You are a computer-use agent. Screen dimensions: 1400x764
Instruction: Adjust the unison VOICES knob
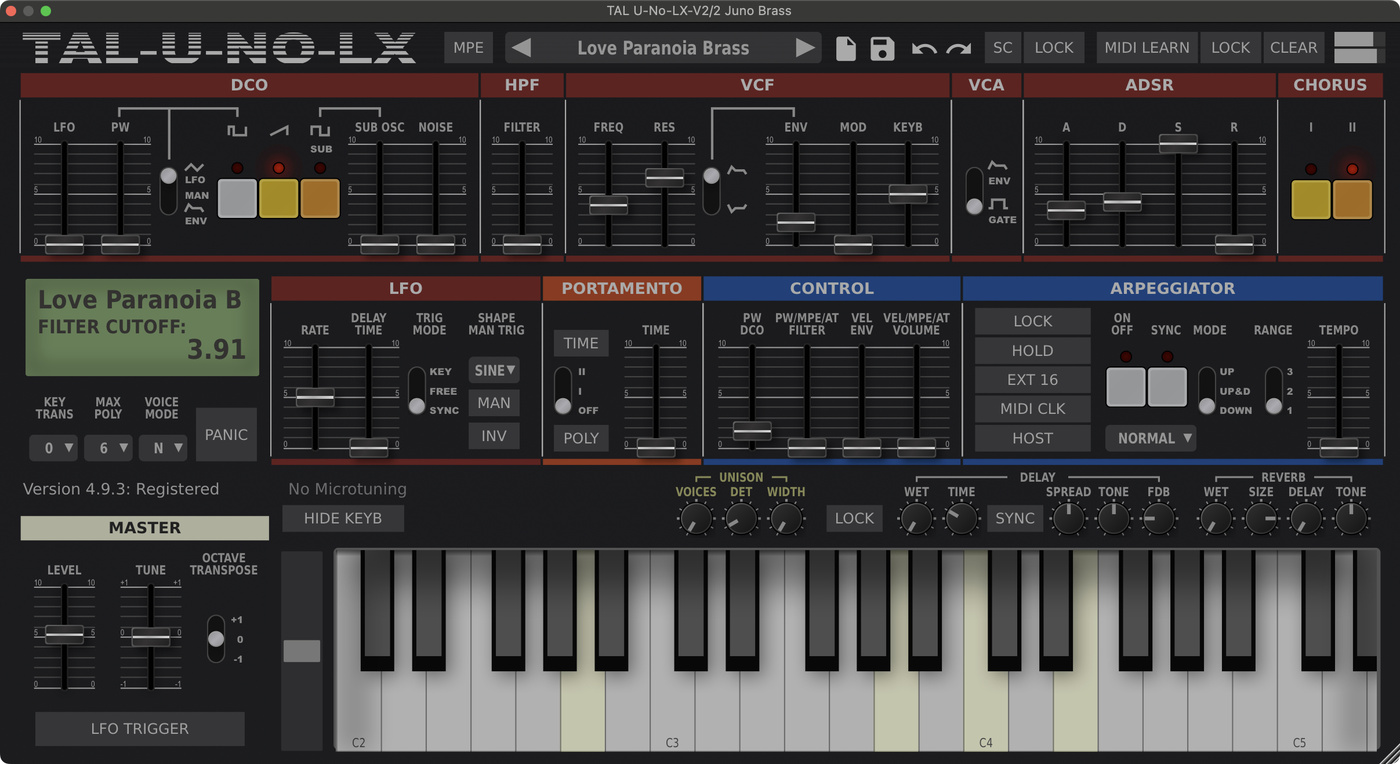pyautogui.click(x=695, y=518)
